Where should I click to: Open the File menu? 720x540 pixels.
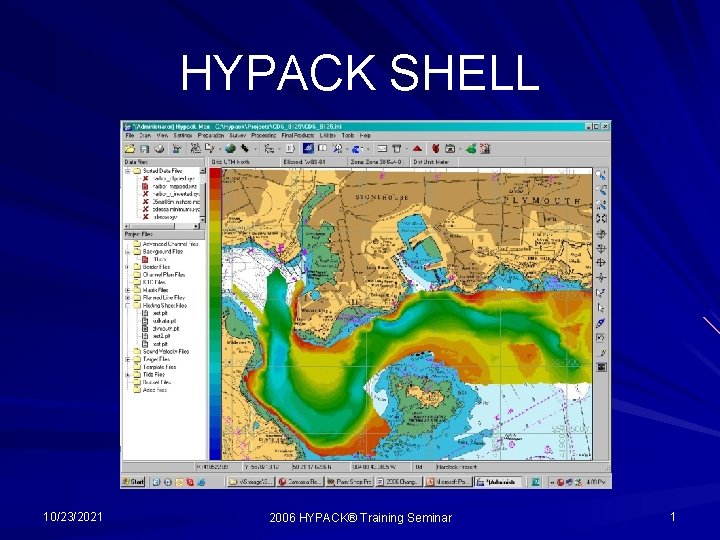pyautogui.click(x=130, y=135)
